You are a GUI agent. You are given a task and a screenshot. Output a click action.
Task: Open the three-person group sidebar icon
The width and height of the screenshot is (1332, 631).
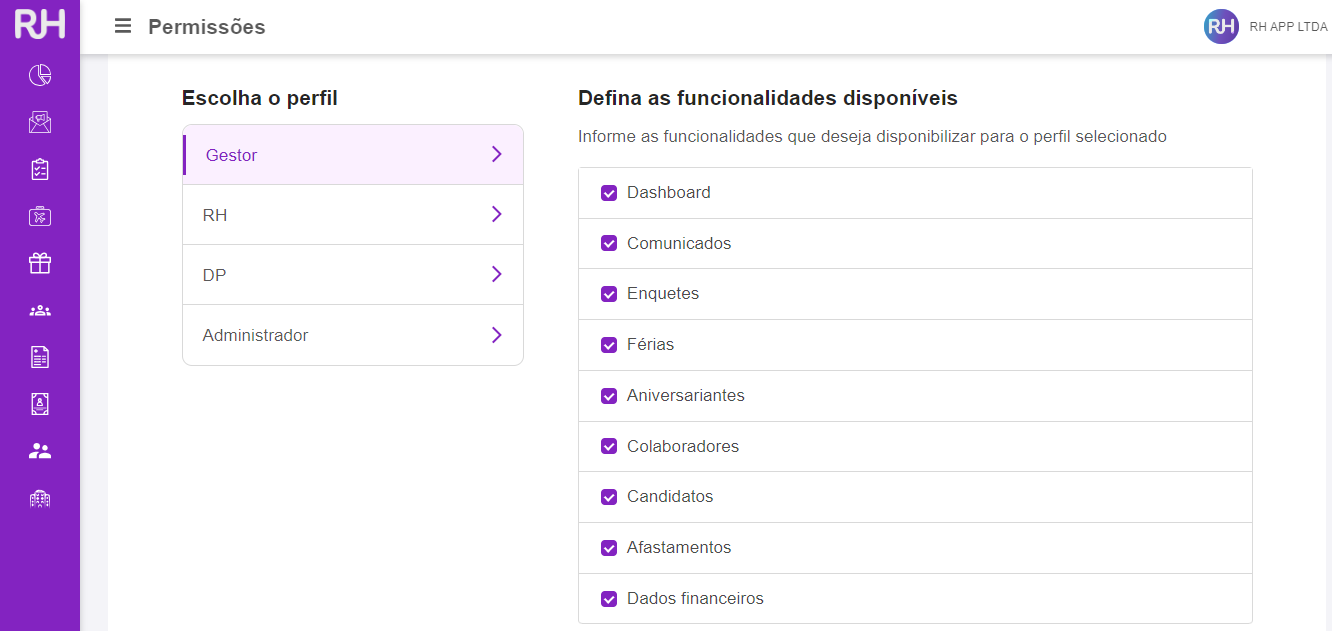[40, 310]
